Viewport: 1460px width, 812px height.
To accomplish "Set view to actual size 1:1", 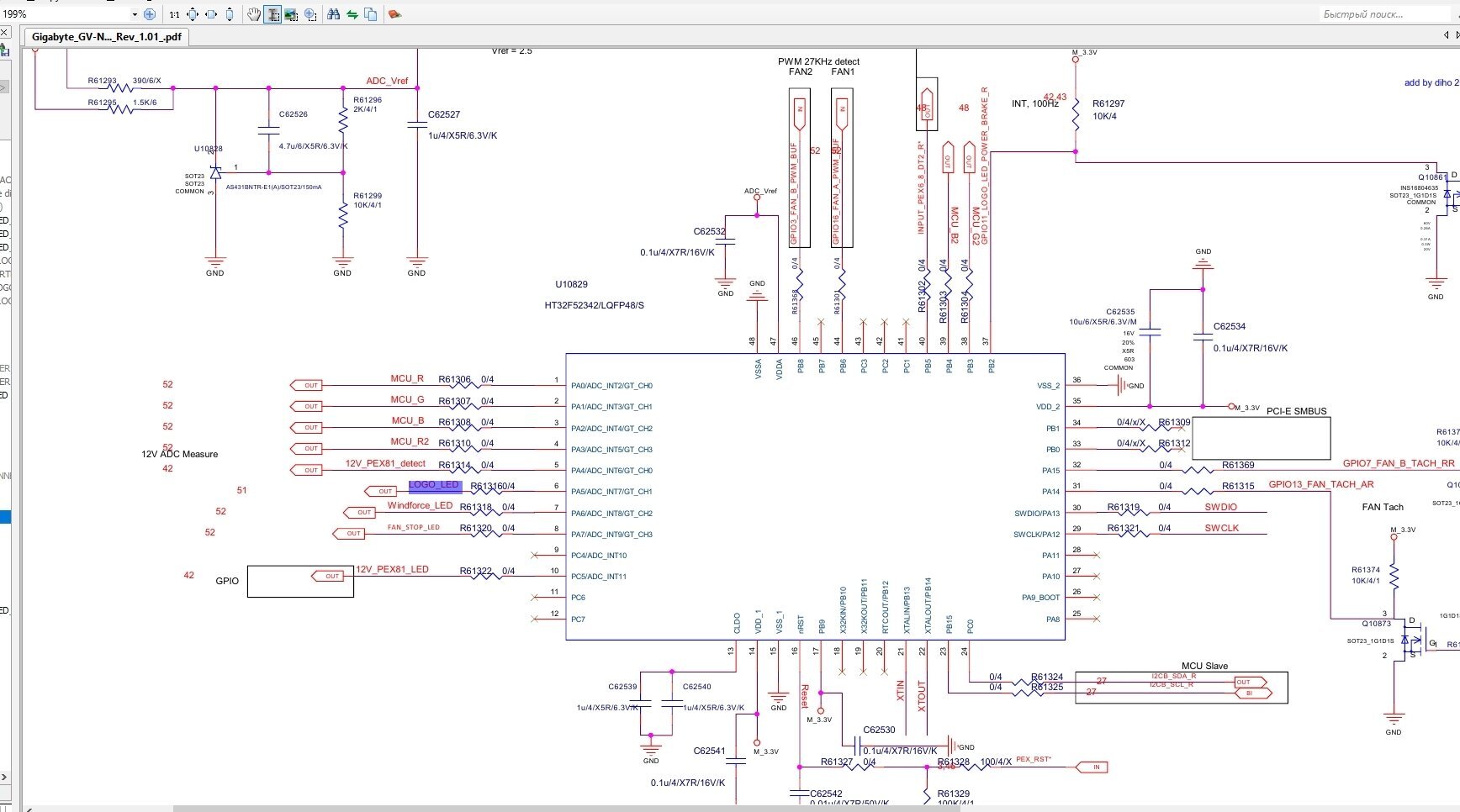I will tap(174, 14).
